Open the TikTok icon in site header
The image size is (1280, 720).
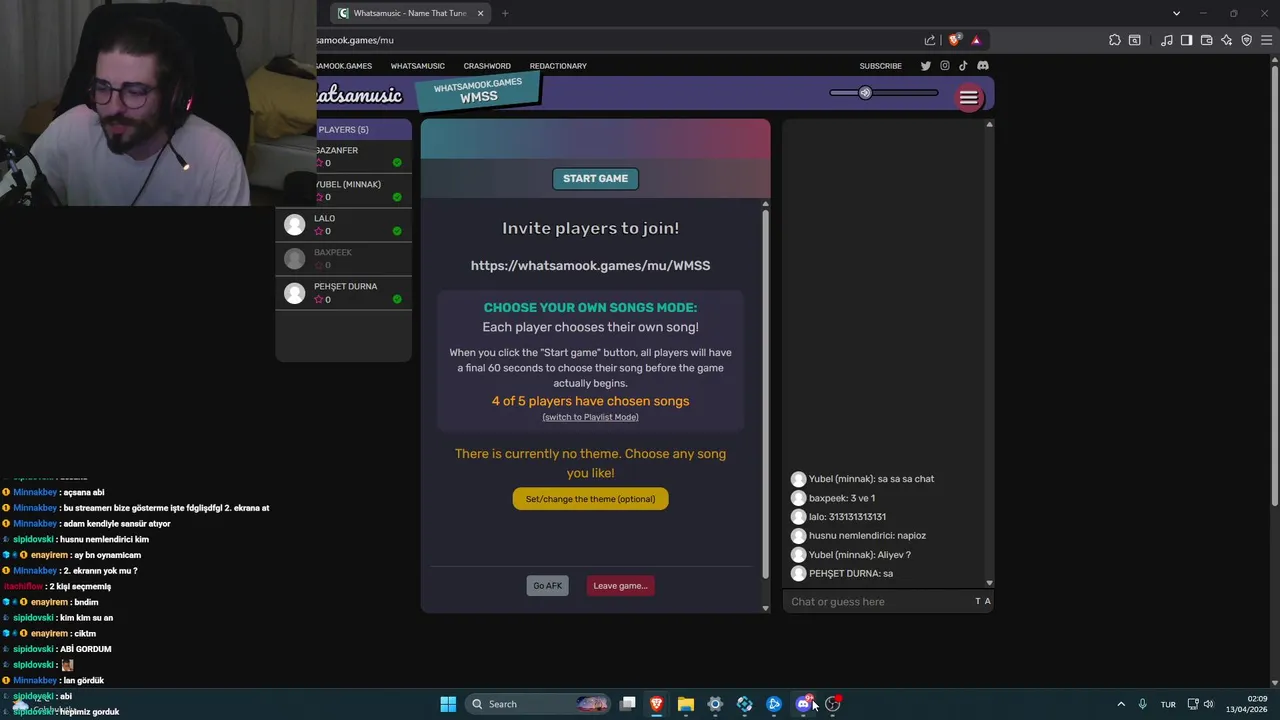[x=963, y=66]
